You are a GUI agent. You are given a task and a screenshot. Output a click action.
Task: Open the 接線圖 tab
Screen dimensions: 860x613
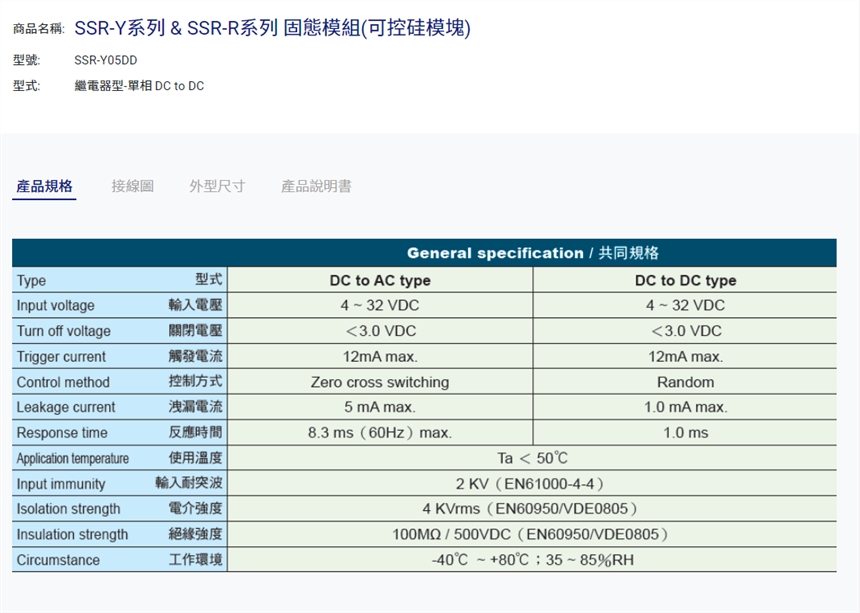133,186
